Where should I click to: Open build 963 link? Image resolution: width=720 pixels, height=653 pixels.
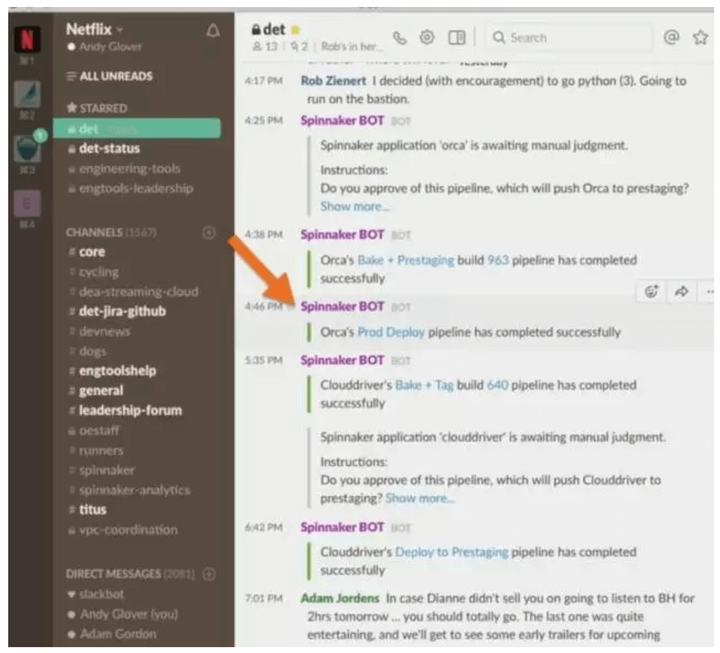498,260
